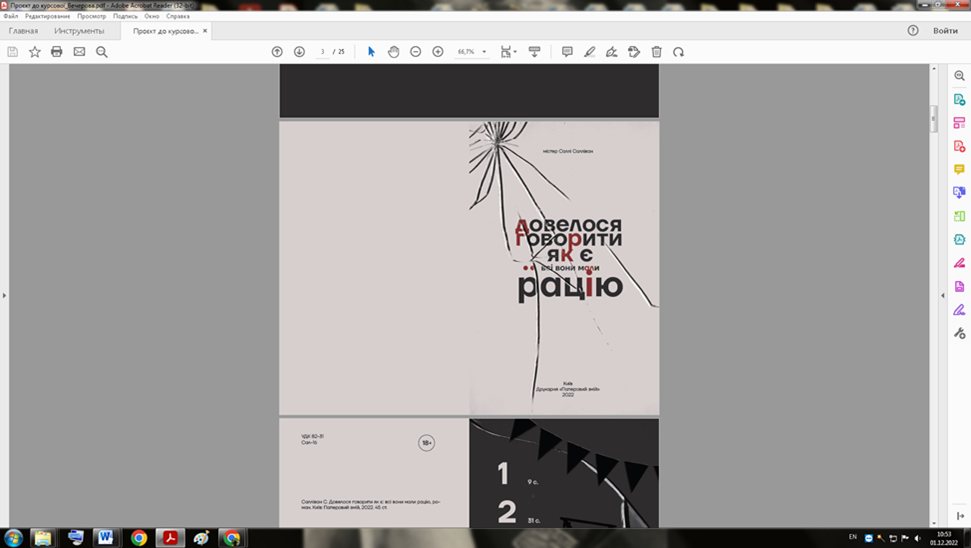Image resolution: width=971 pixels, height=548 pixels.
Task: Click the trash delete icon
Action: (656, 52)
